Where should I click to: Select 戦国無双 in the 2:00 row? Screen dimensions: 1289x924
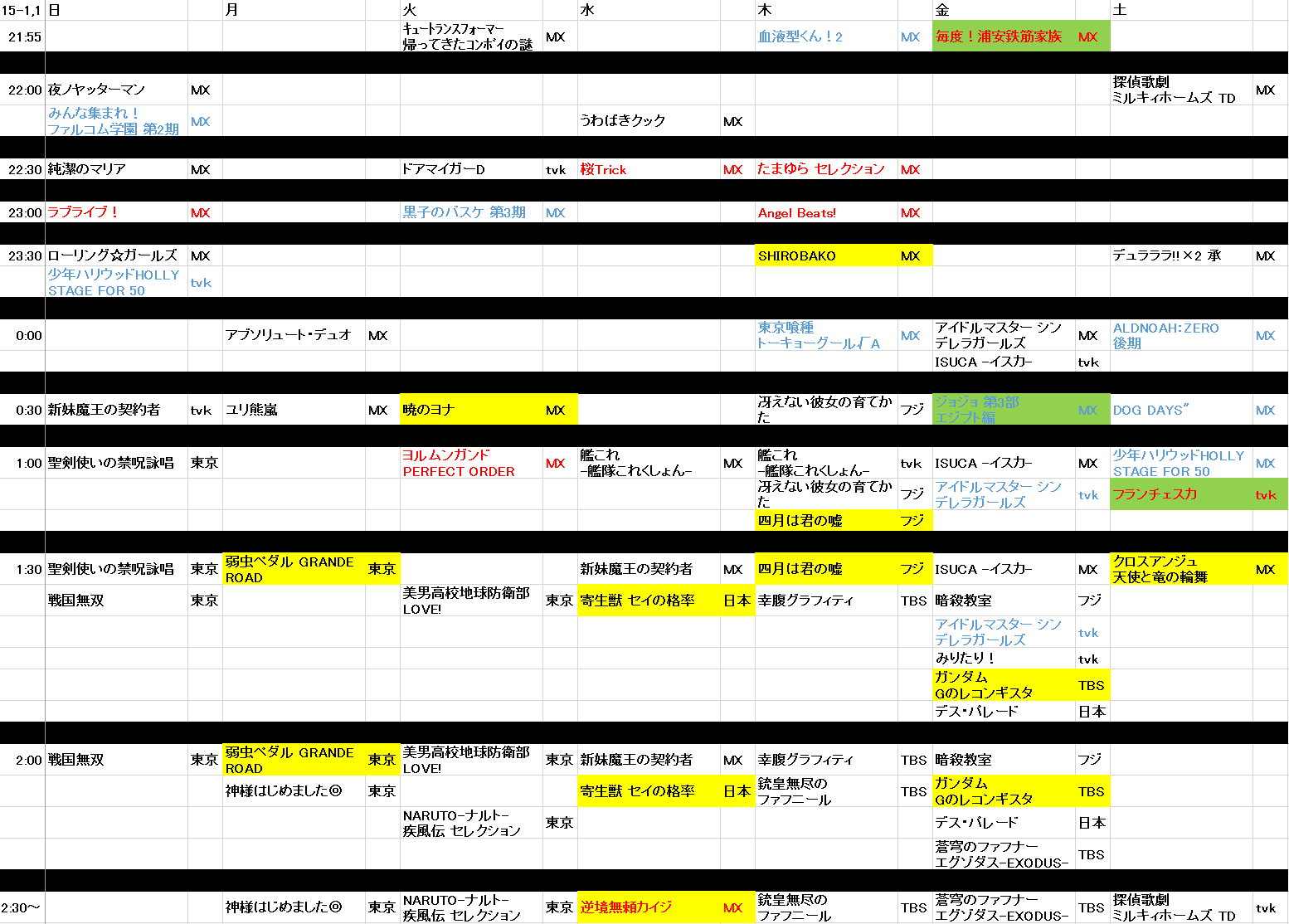point(117,760)
